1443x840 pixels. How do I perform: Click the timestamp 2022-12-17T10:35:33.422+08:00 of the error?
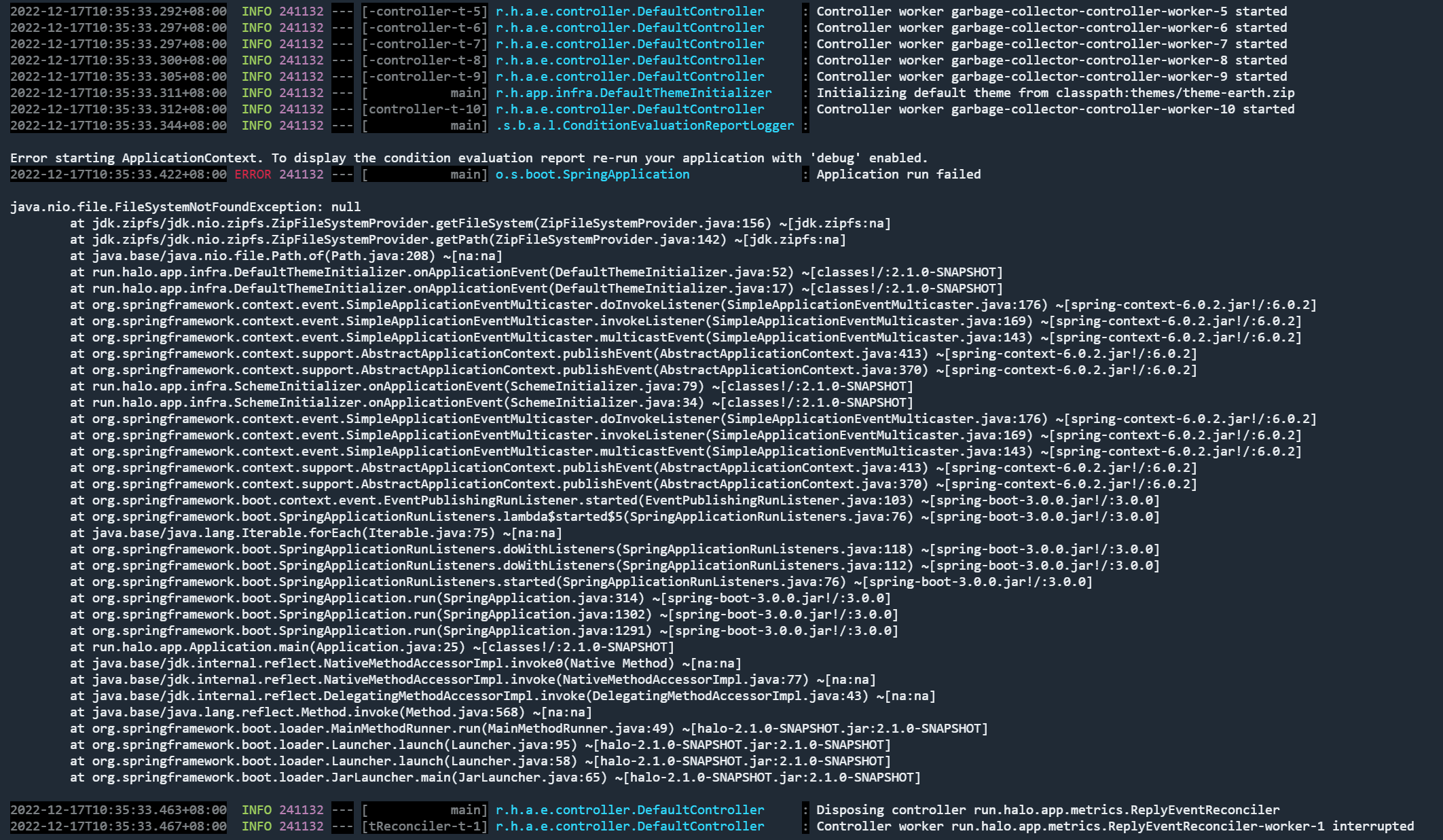(x=117, y=175)
